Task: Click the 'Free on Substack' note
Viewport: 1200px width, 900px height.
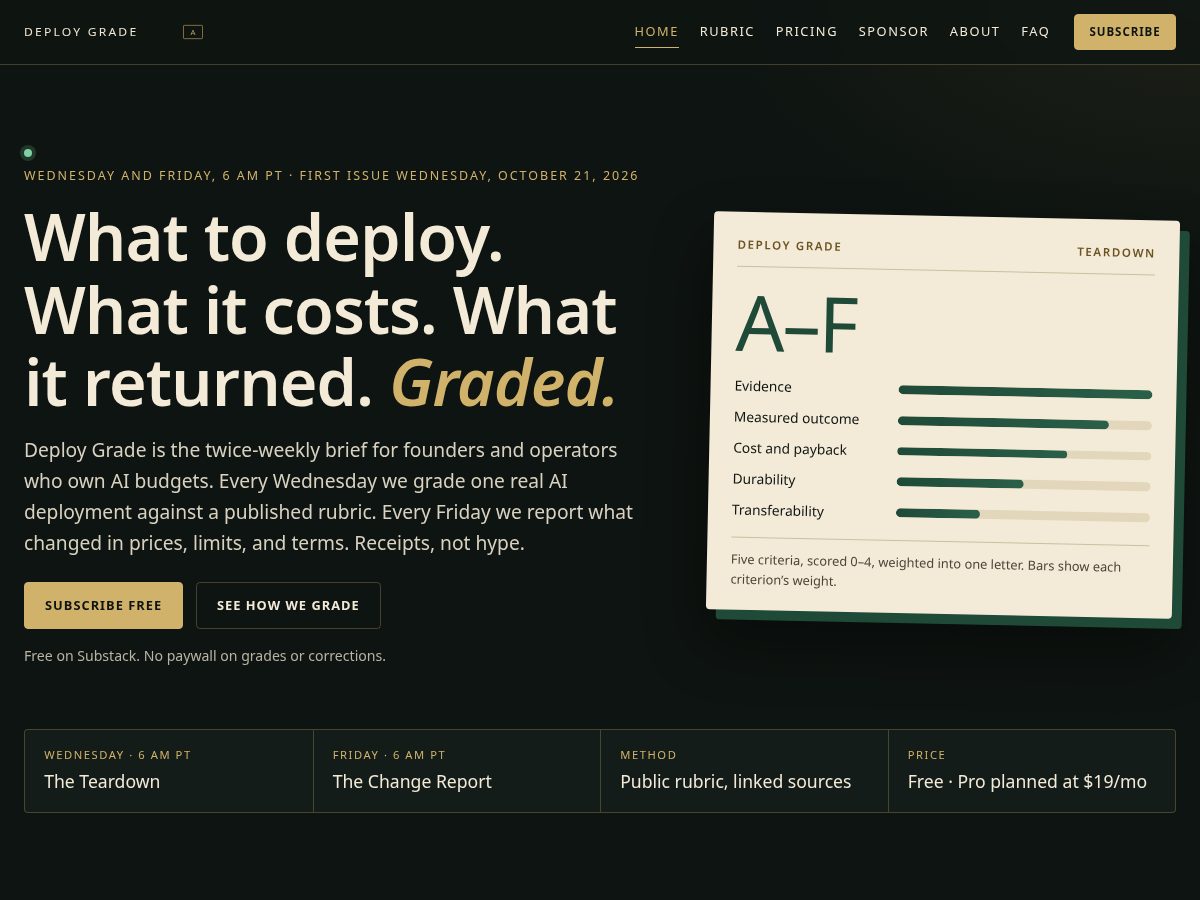Action: [205, 656]
